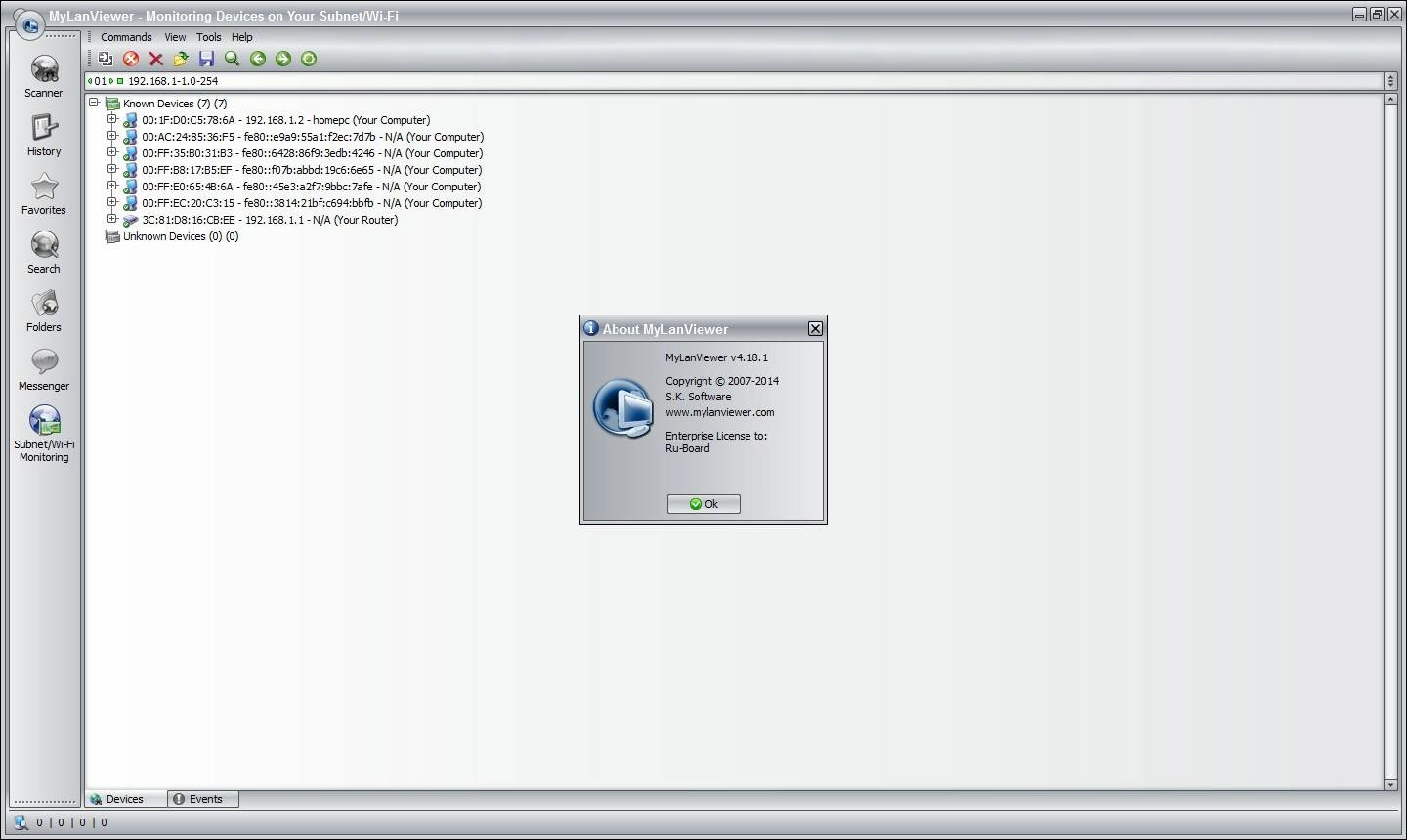Click the status bar scan icon
This screenshot has height=840, width=1407.
(x=21, y=822)
